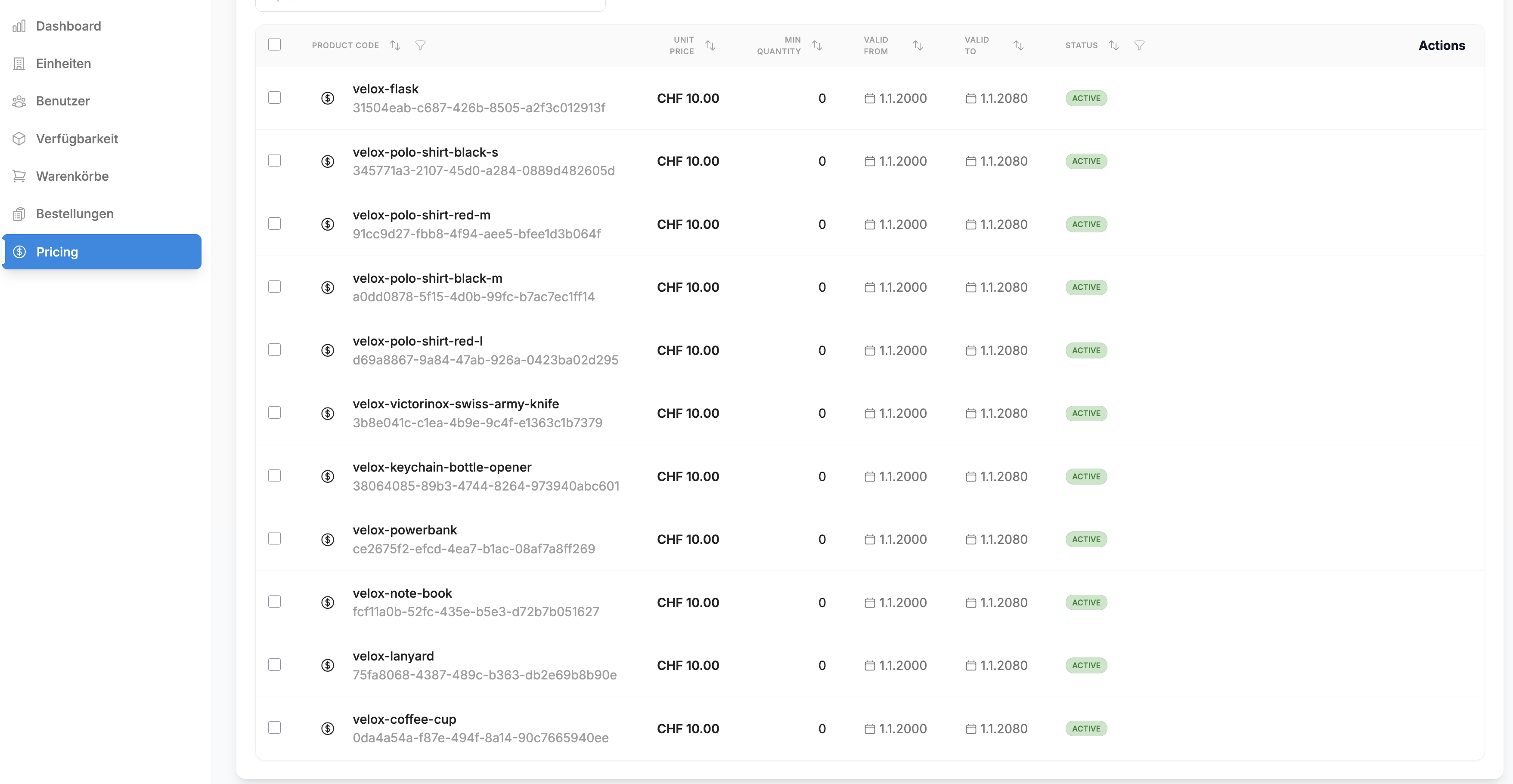Check the velox-flask row checkbox
1513x784 pixels.
[x=274, y=97]
